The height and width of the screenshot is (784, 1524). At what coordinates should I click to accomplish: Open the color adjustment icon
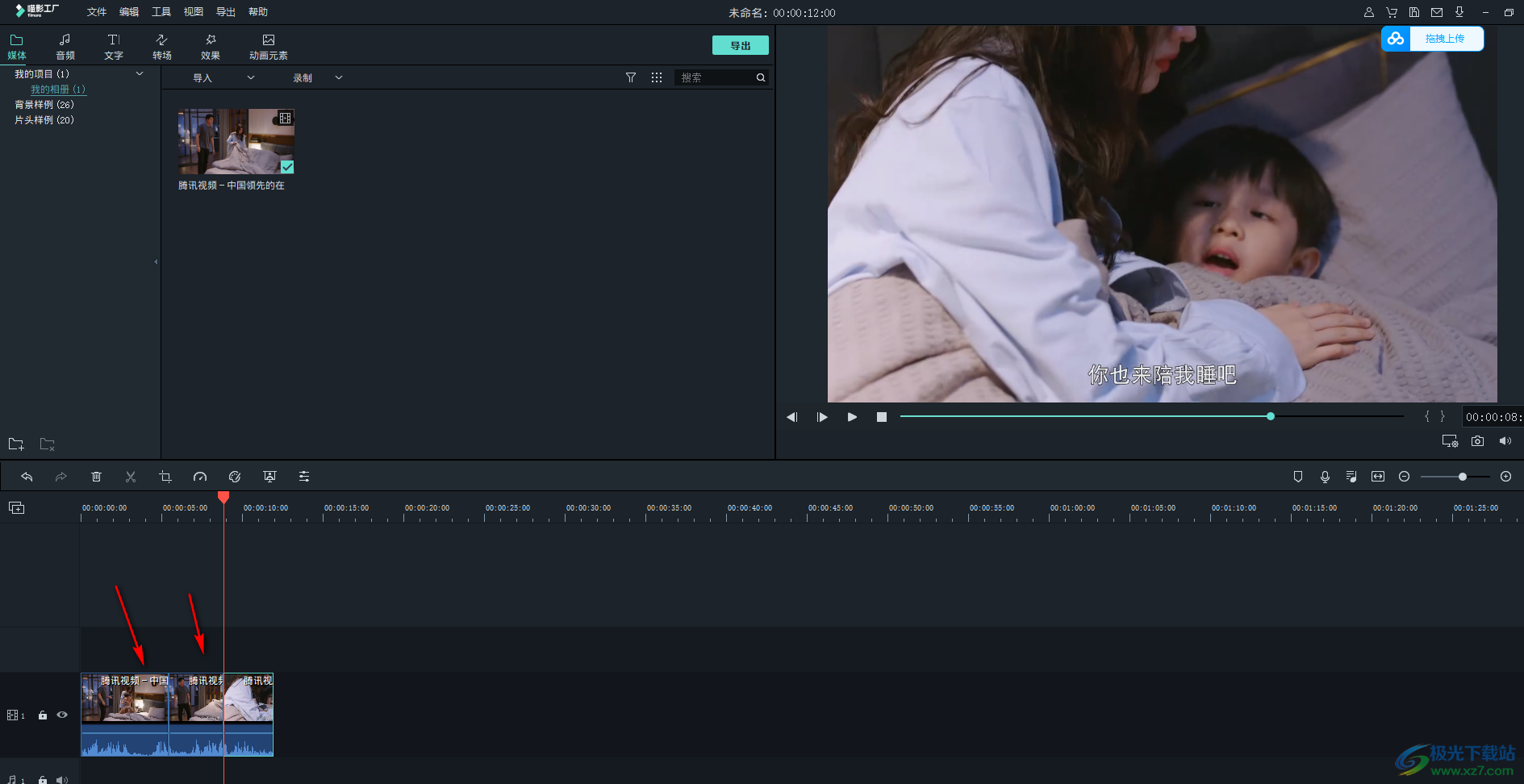tap(235, 477)
